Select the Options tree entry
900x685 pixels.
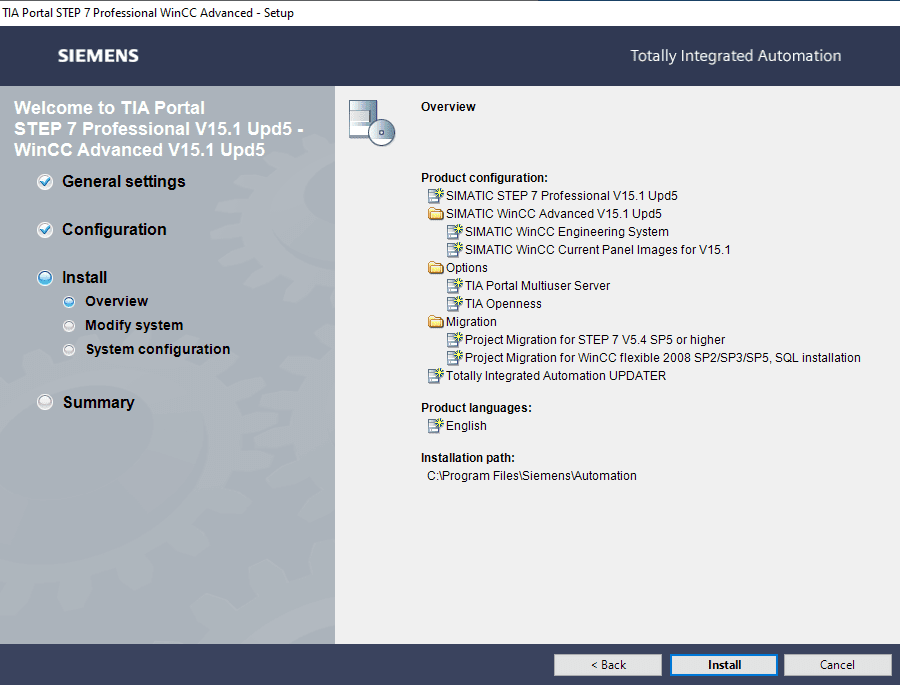pyautogui.click(x=467, y=268)
